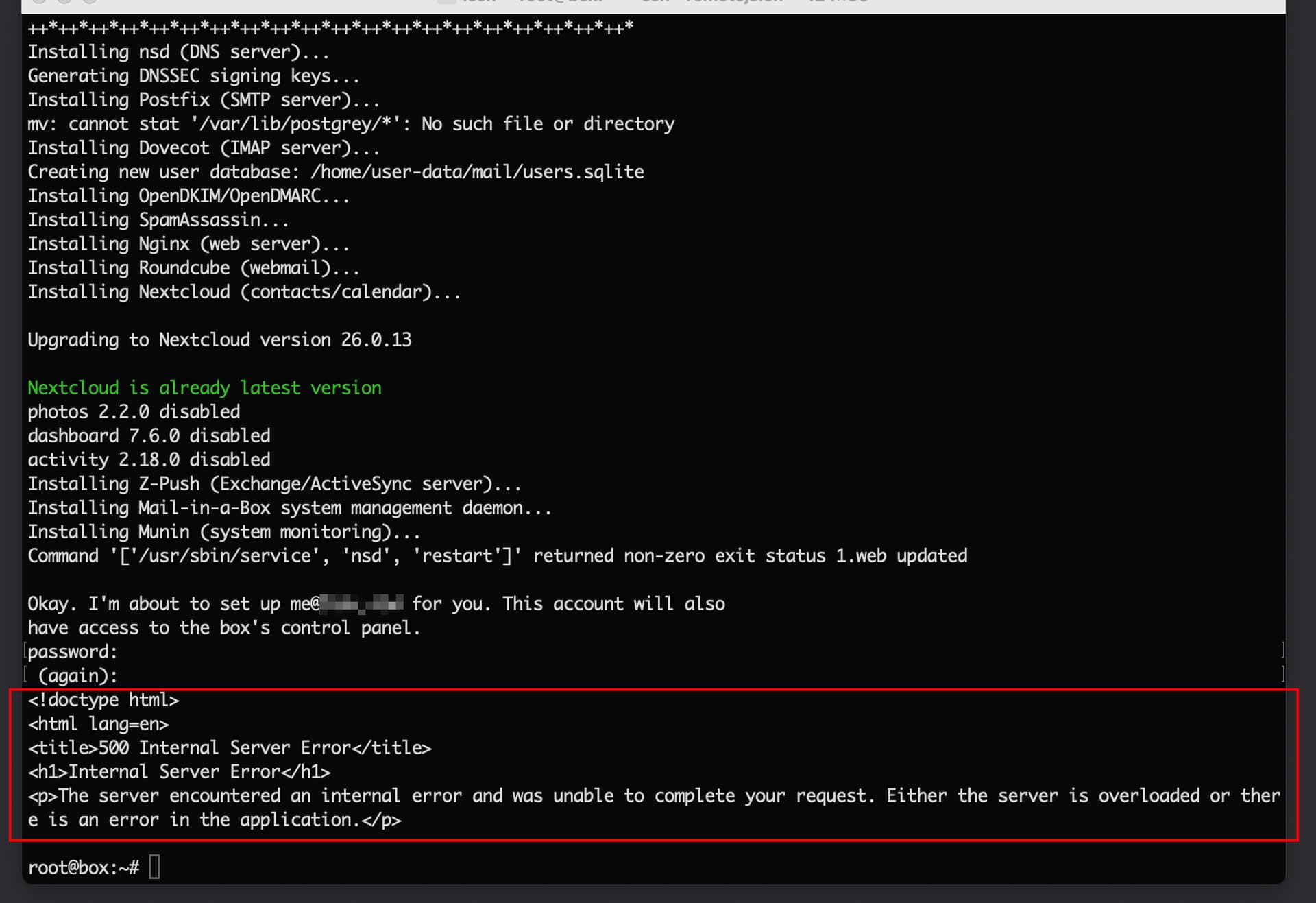Click the <!doctype html> line
The image size is (1316, 903).
coord(103,700)
